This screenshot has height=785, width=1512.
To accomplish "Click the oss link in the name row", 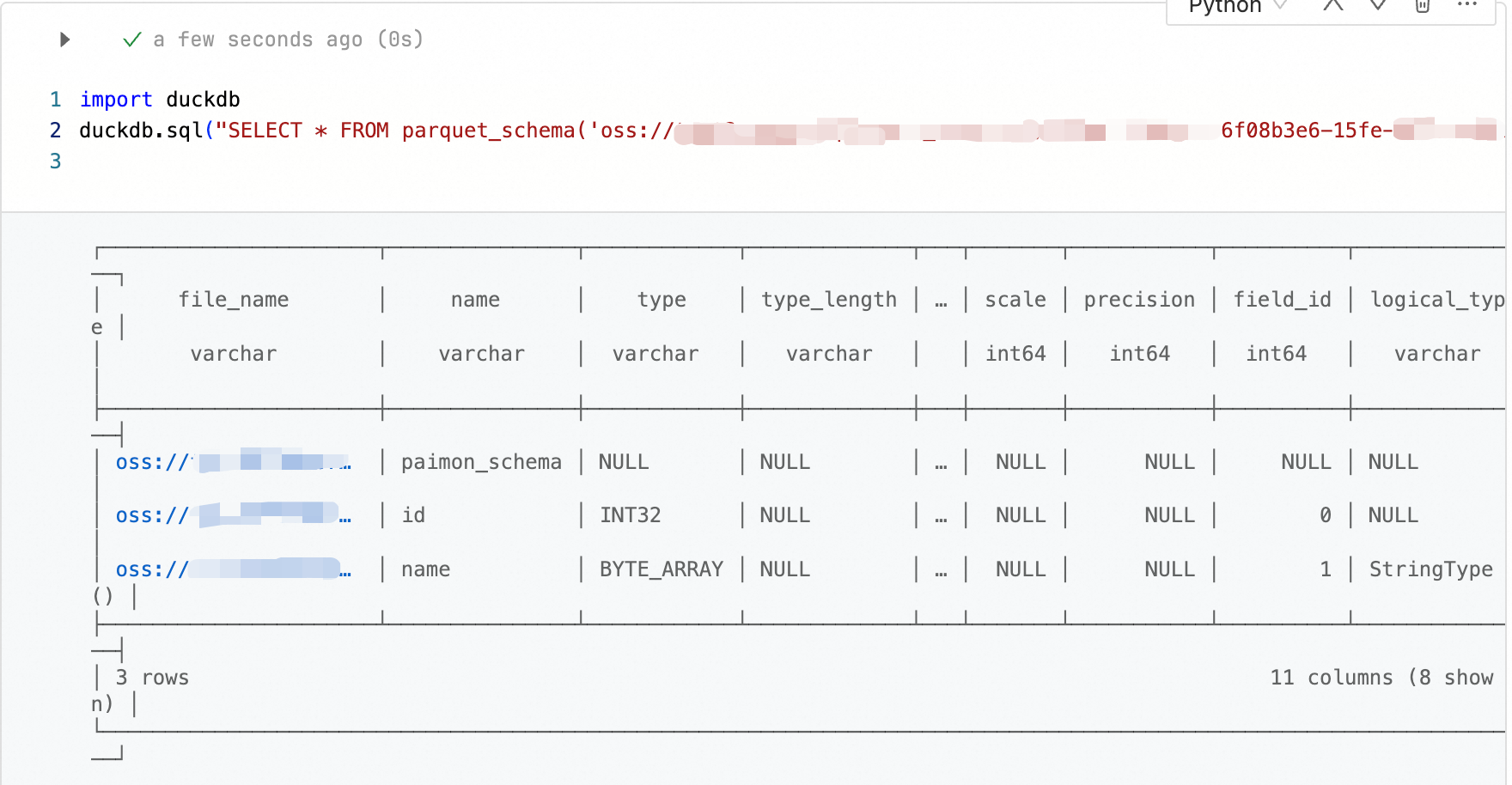I will click(232, 569).
